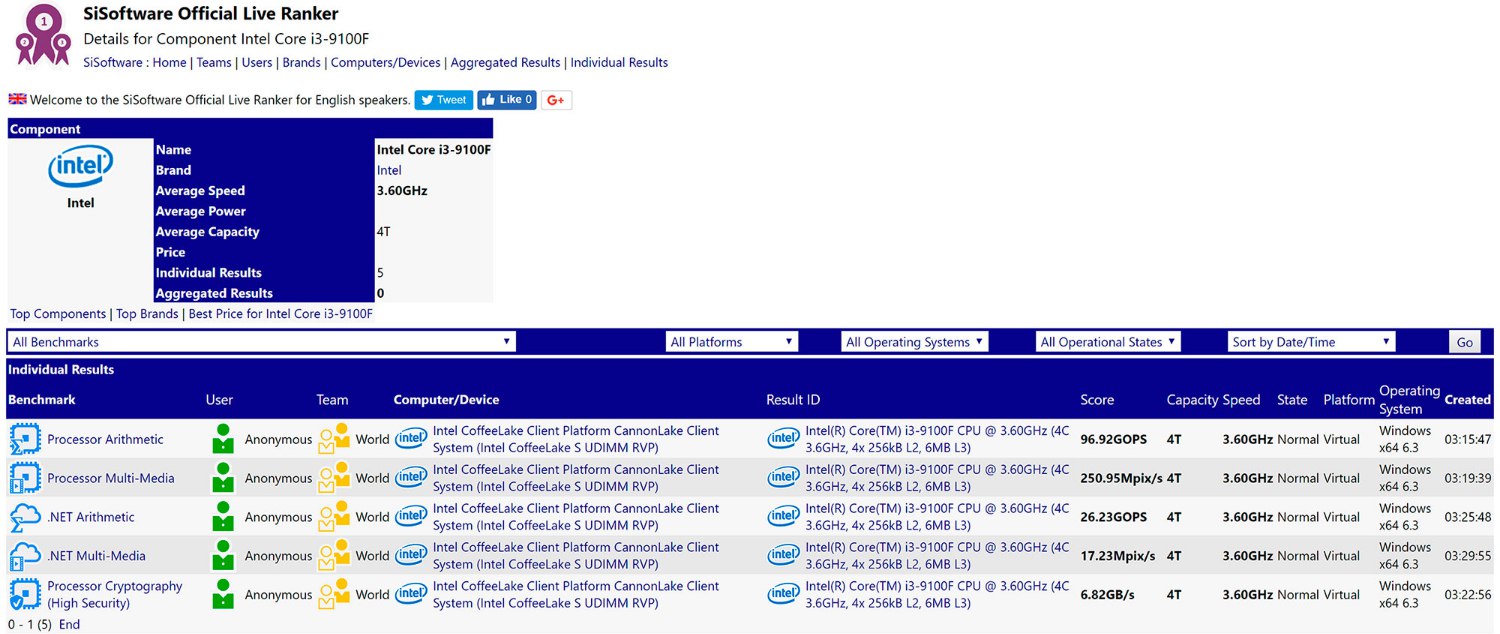Click the UK flag language icon
Image resolution: width=1500 pixels, height=634 pixels.
[x=17, y=99]
